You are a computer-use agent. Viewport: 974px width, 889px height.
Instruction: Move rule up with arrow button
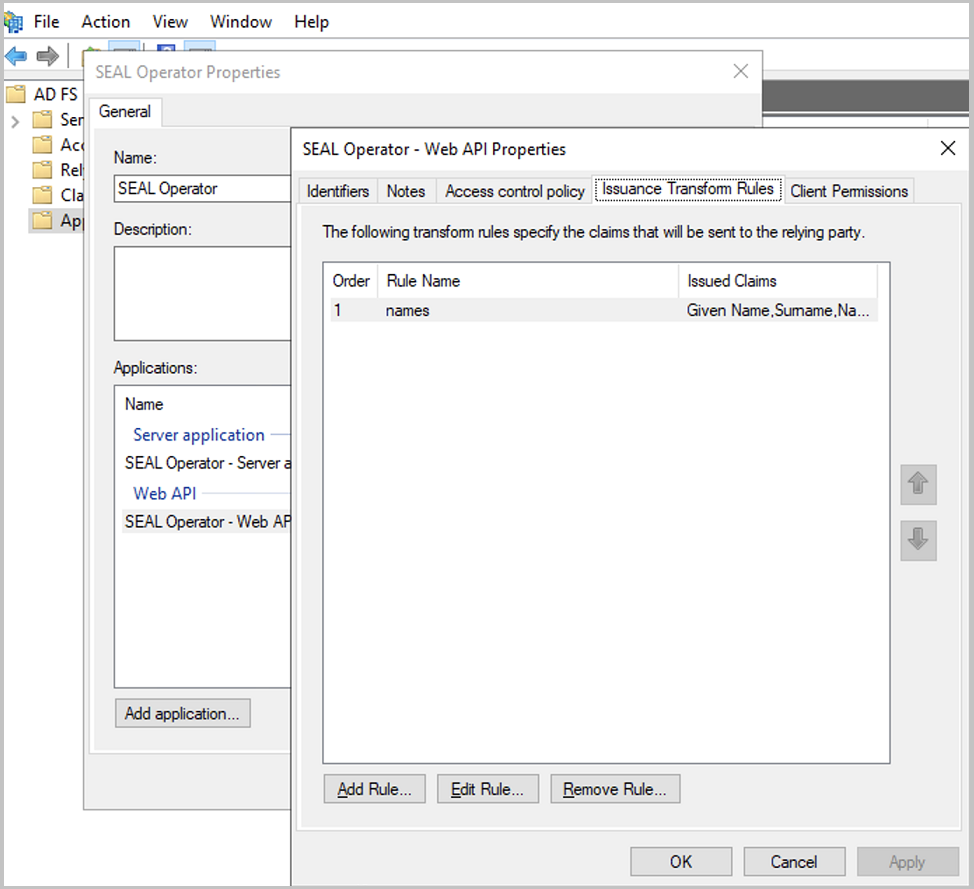tap(917, 485)
